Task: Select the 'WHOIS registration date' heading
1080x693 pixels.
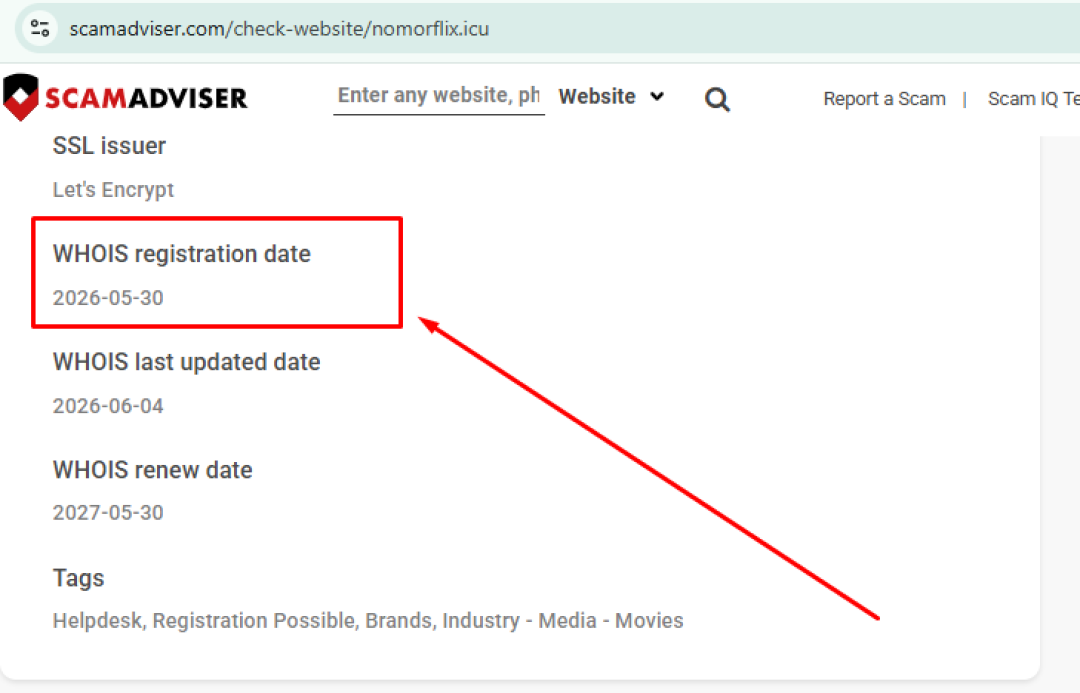Action: pyautogui.click(x=182, y=254)
